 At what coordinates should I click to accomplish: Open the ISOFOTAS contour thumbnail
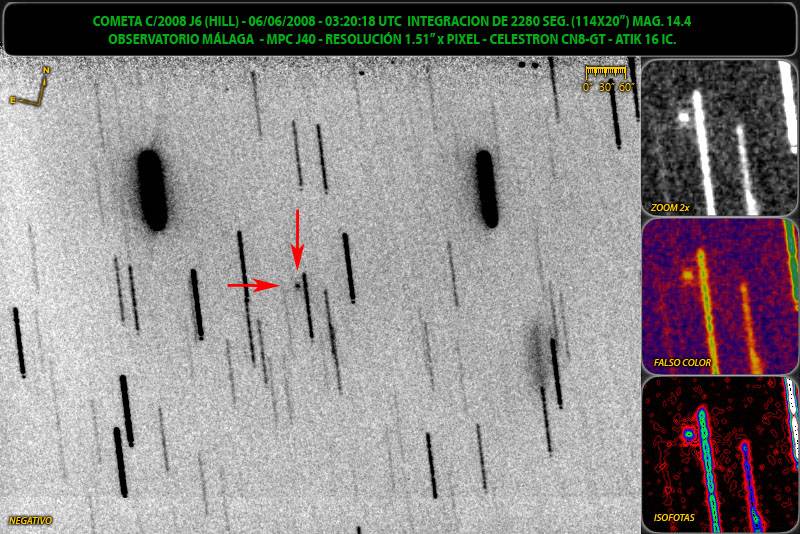click(x=719, y=454)
